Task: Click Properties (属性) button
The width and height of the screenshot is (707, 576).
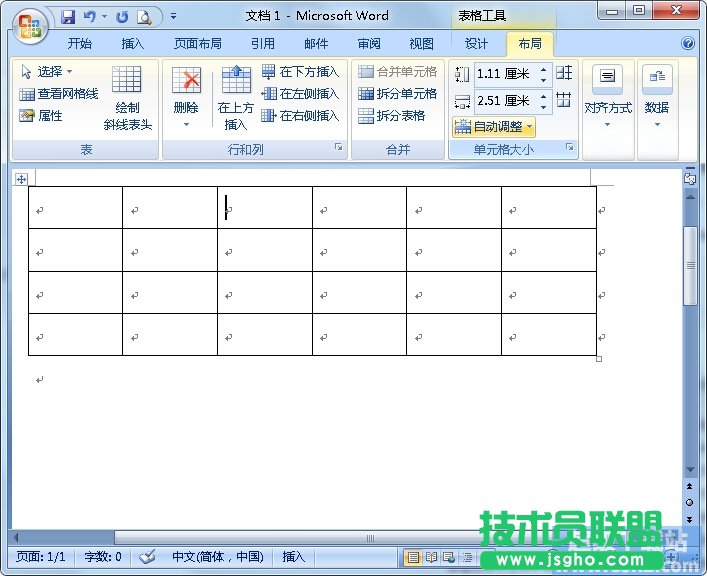Action: coord(42,116)
